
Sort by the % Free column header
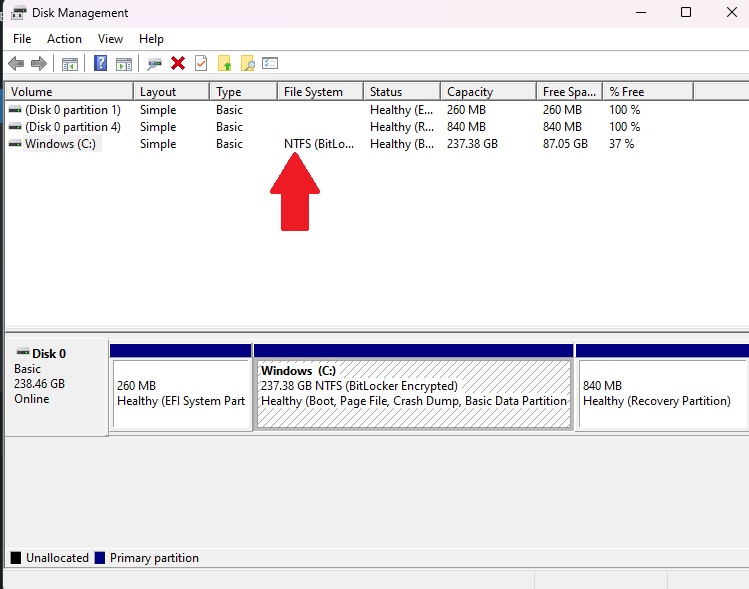coord(648,91)
